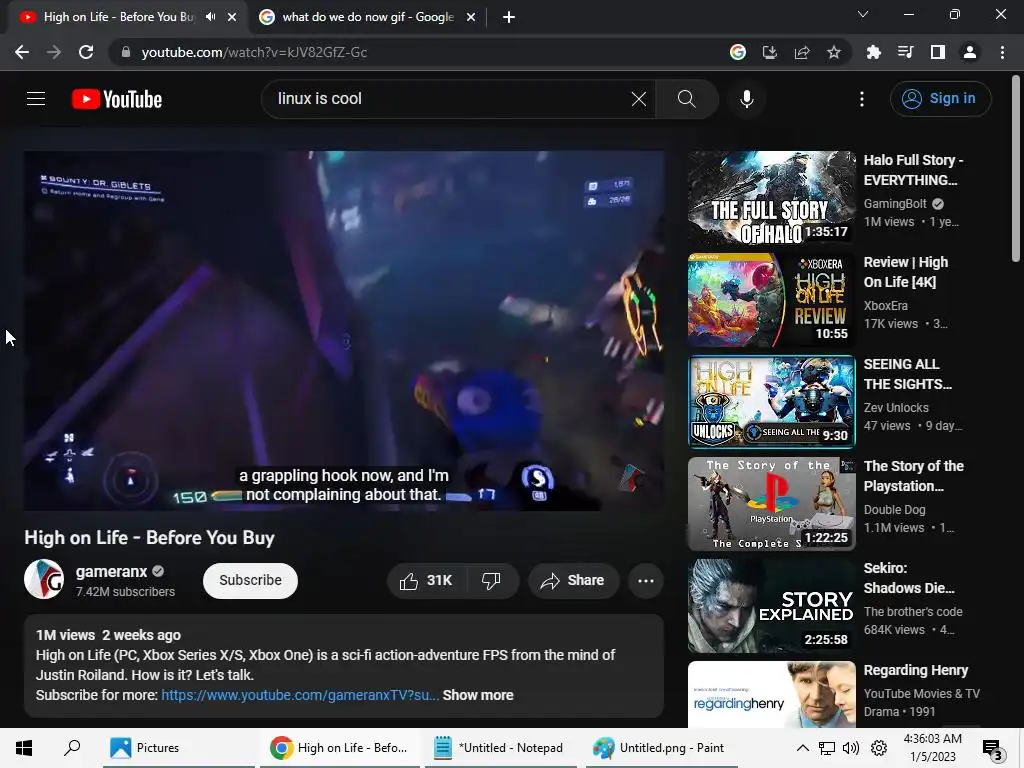
Task: Bookmark this page with star icon
Action: tap(833, 52)
